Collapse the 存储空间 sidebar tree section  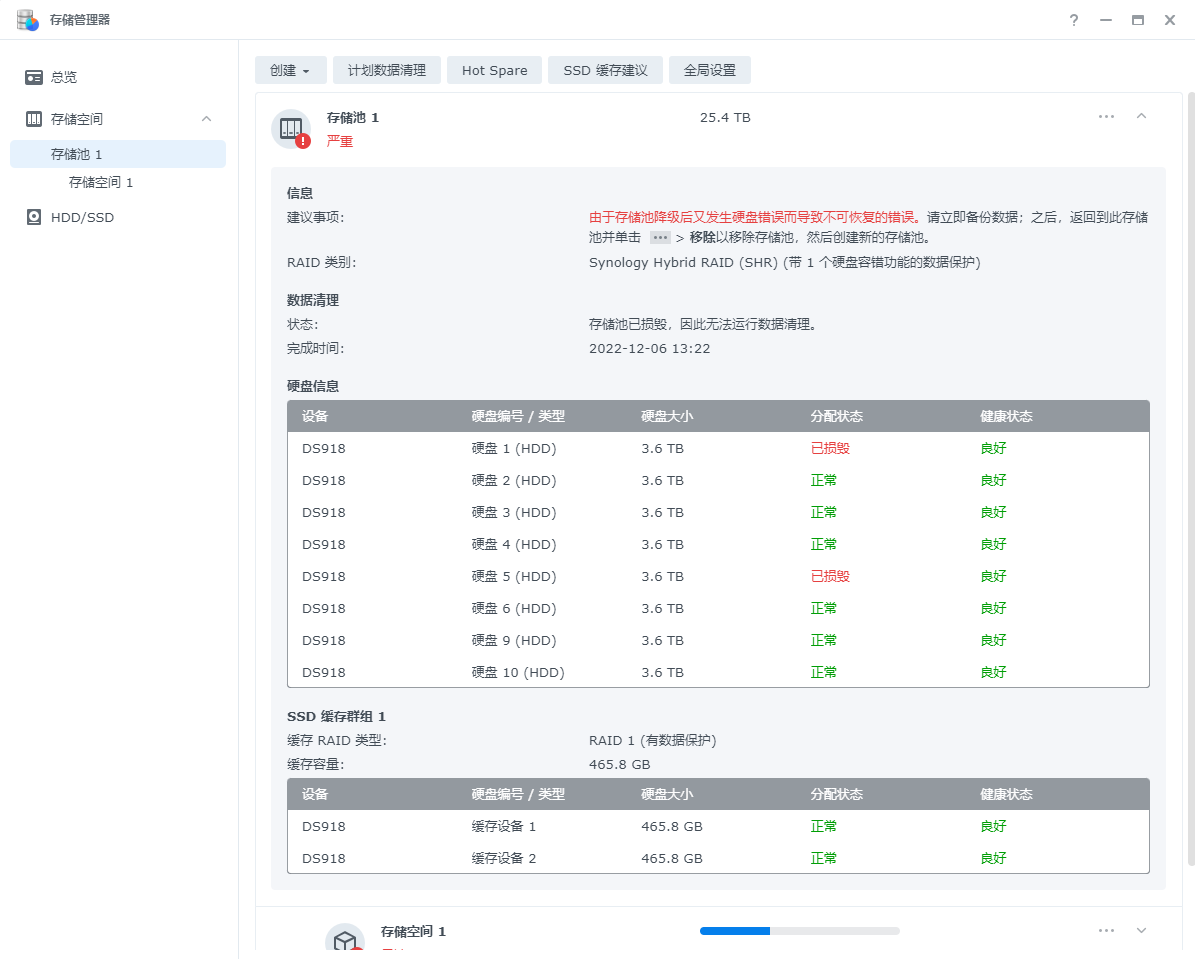tap(207, 119)
